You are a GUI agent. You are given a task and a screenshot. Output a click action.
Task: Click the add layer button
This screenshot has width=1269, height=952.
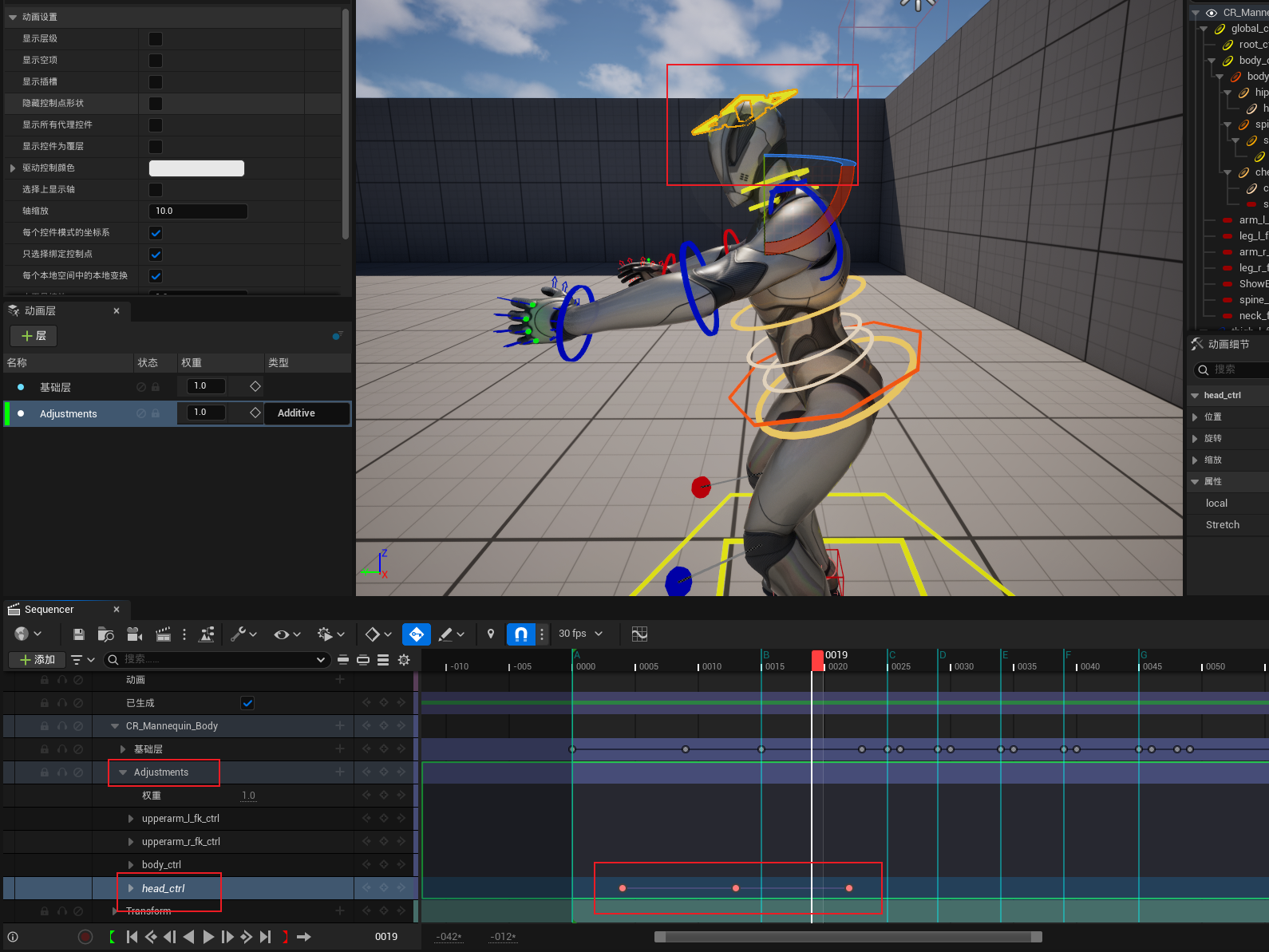point(34,336)
